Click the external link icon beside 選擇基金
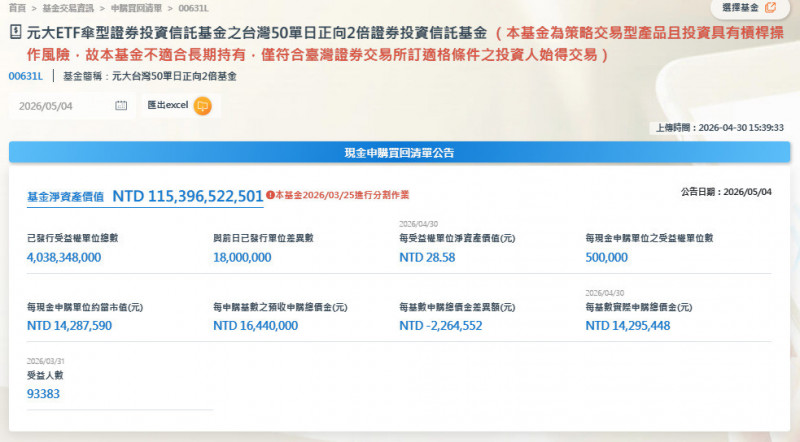This screenshot has width=800, height=442. click(770, 8)
